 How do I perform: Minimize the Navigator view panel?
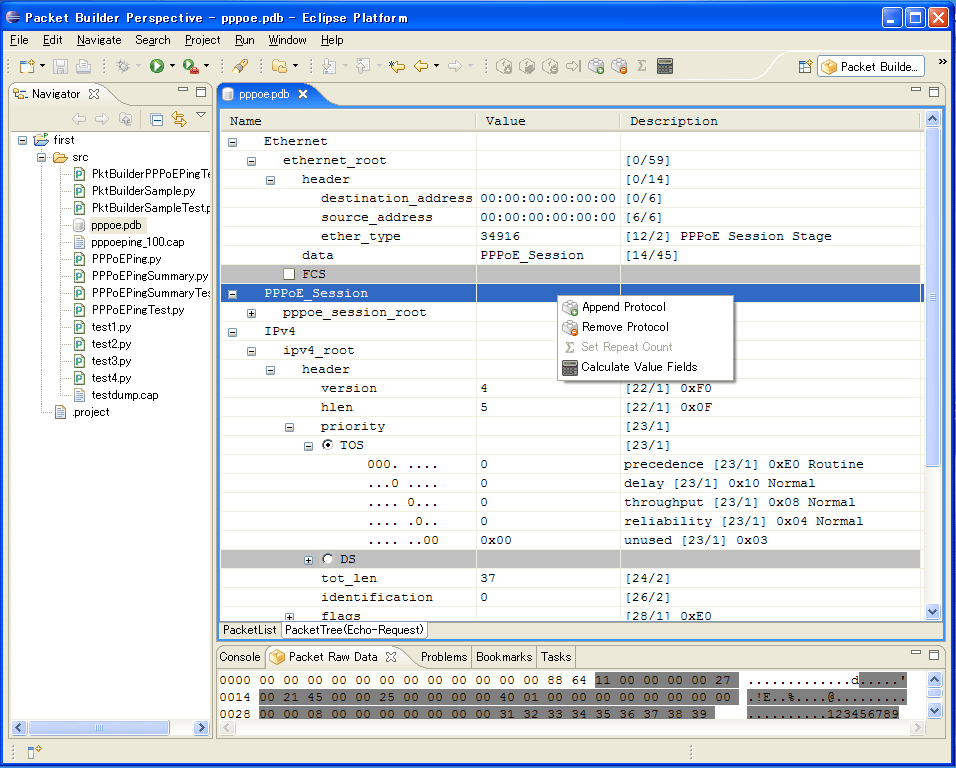(x=183, y=90)
